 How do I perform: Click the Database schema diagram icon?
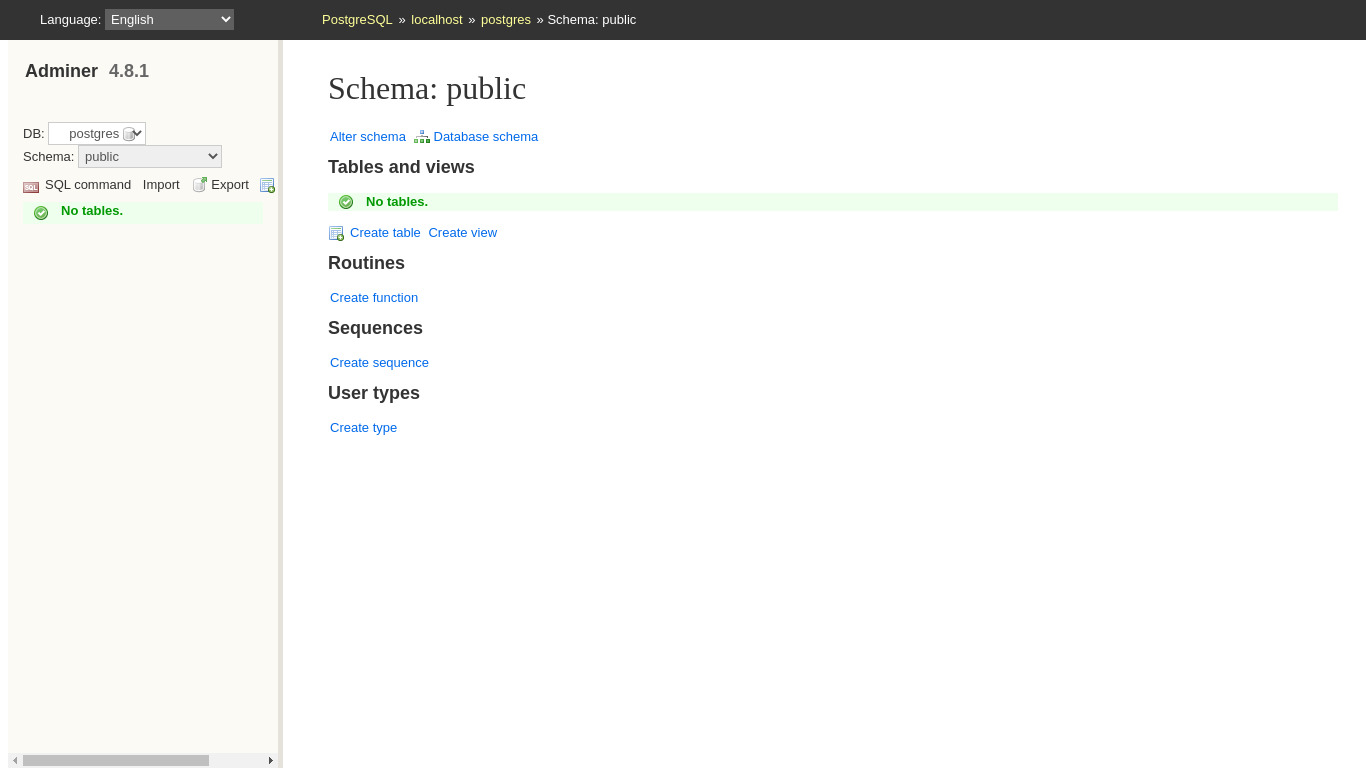[x=422, y=137]
